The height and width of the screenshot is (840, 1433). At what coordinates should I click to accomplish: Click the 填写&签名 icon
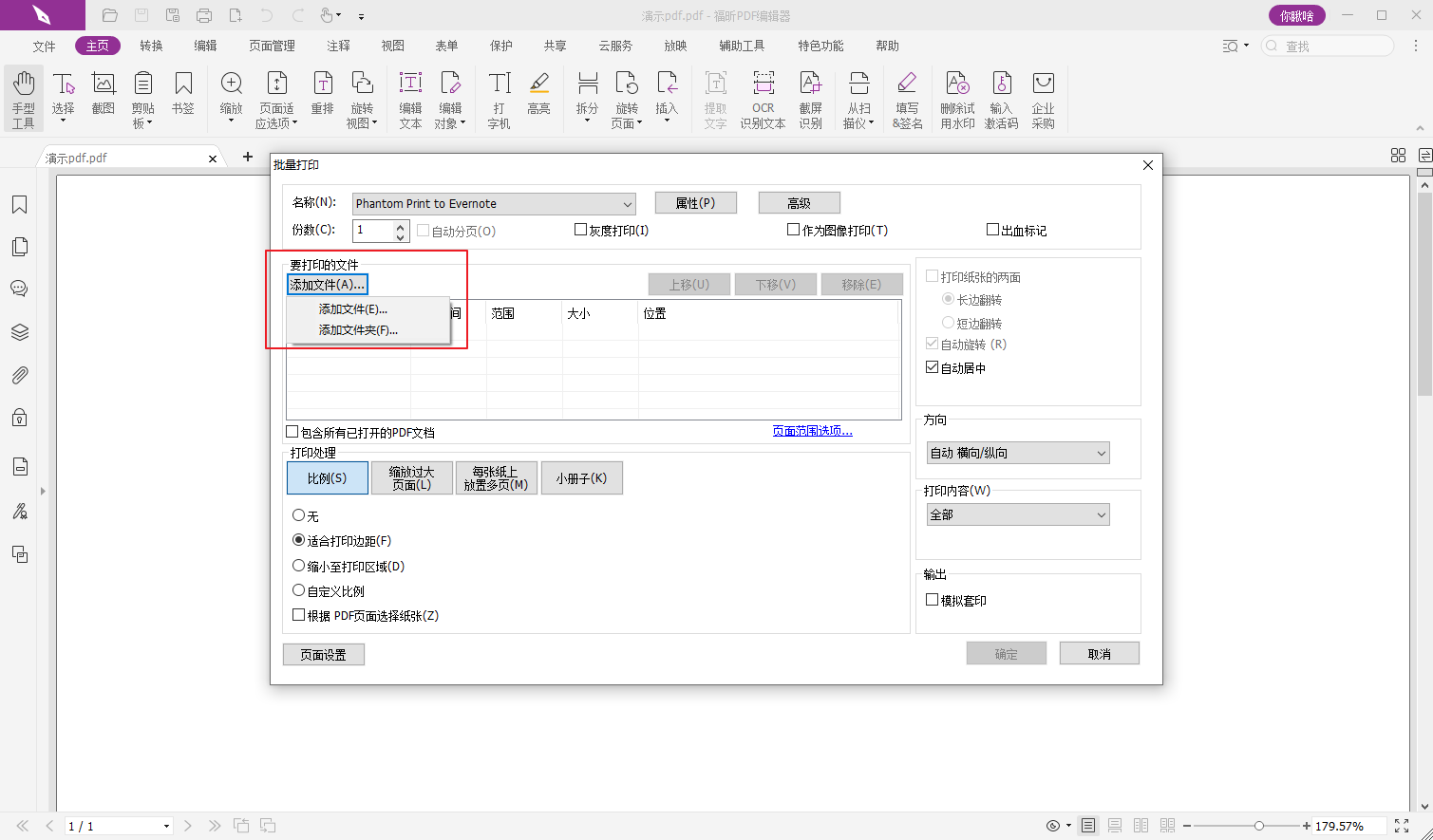pyautogui.click(x=907, y=99)
